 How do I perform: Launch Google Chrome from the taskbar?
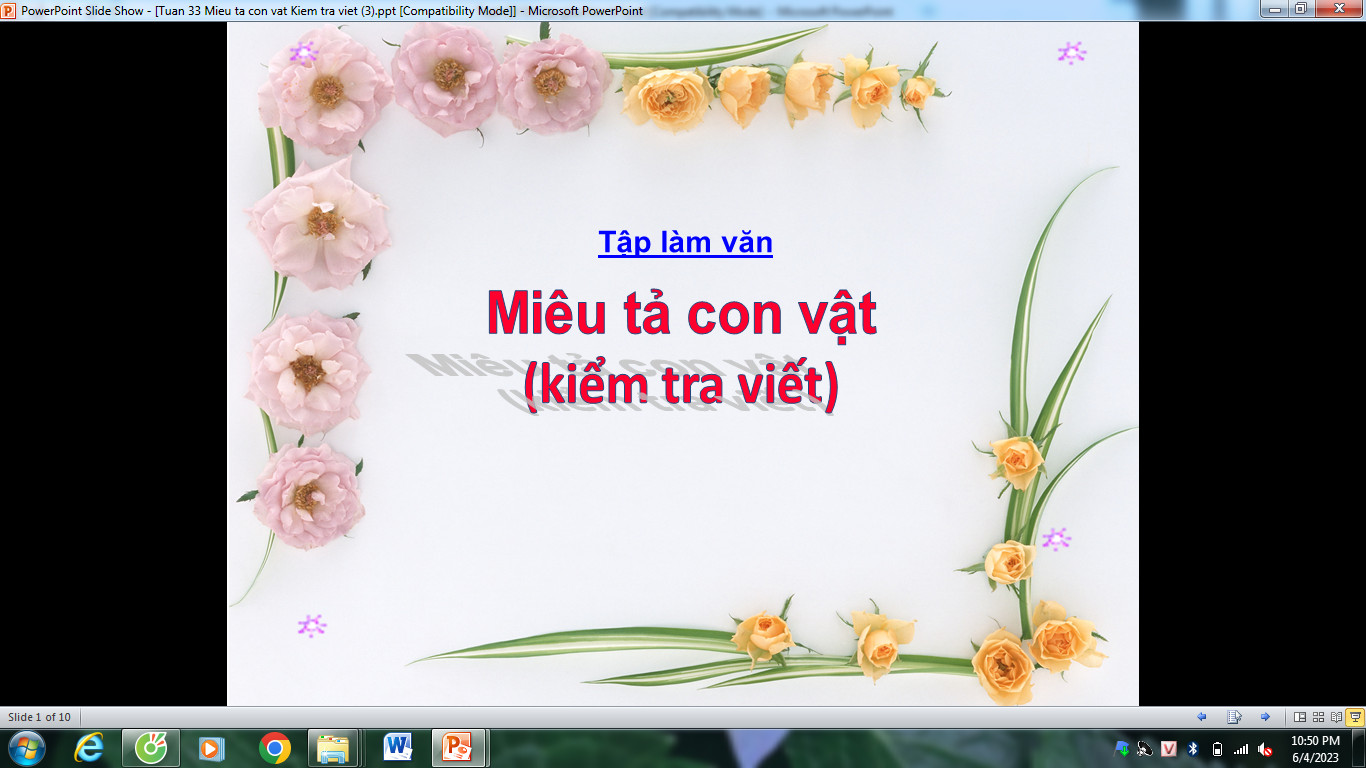tap(274, 748)
